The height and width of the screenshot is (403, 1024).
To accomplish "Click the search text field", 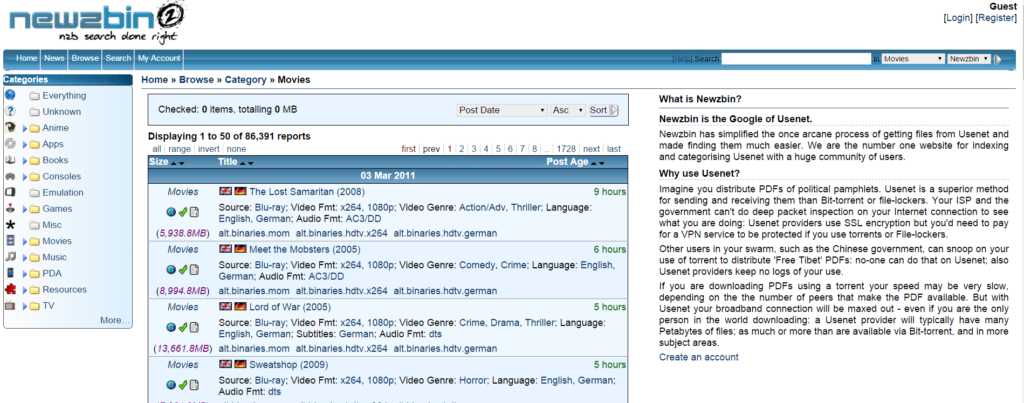I will click(796, 59).
